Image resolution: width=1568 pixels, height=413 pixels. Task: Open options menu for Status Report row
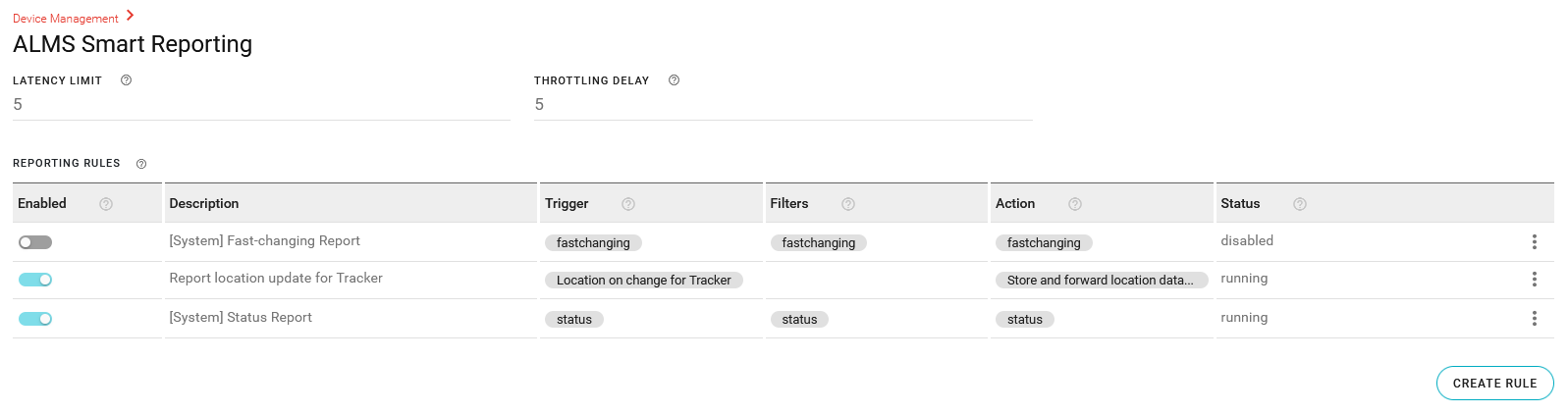pyautogui.click(x=1535, y=319)
